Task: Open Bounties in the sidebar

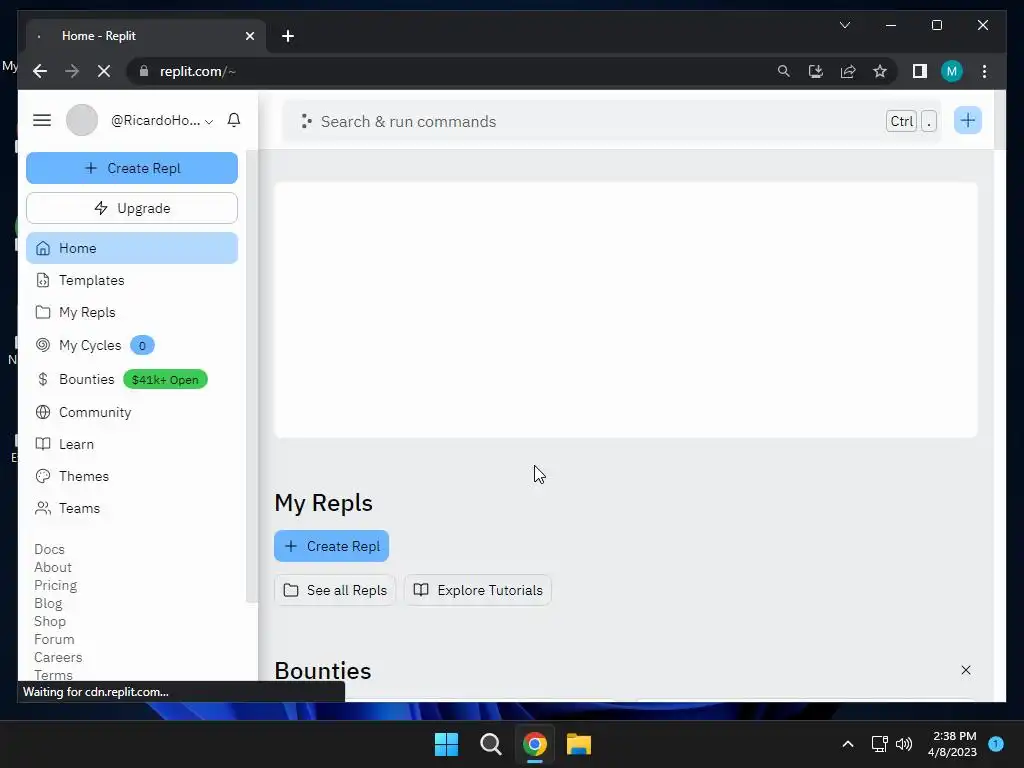Action: (132, 379)
